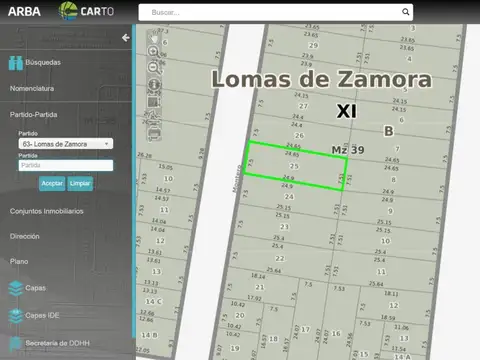
Task: Open the Plano search option
Action: tap(19, 261)
